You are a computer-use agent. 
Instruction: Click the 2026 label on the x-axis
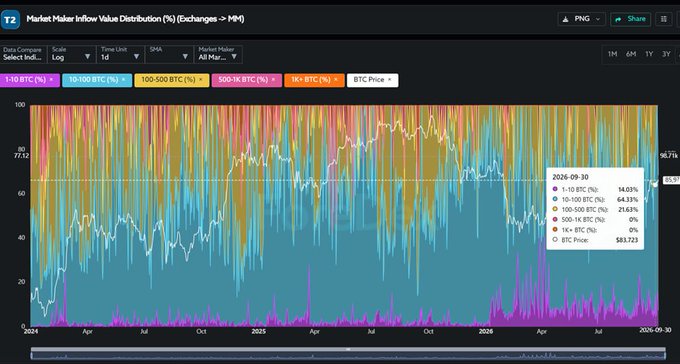pos(485,331)
